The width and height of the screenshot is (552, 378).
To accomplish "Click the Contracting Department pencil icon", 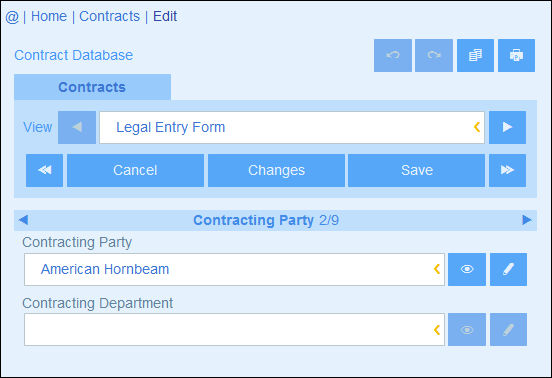I will click(x=508, y=330).
